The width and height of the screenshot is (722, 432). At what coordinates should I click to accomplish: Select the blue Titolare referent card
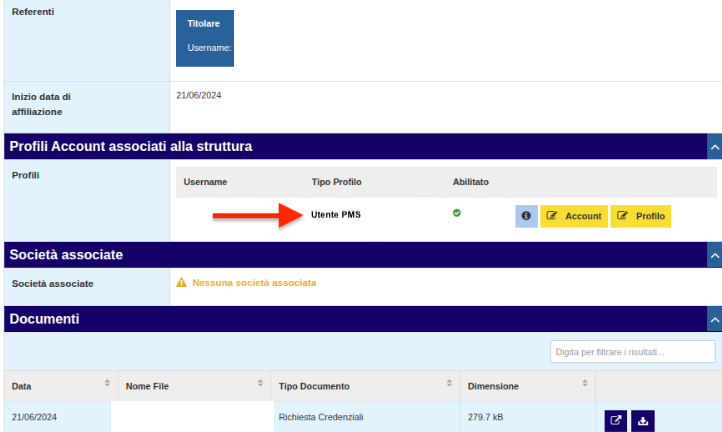[205, 38]
